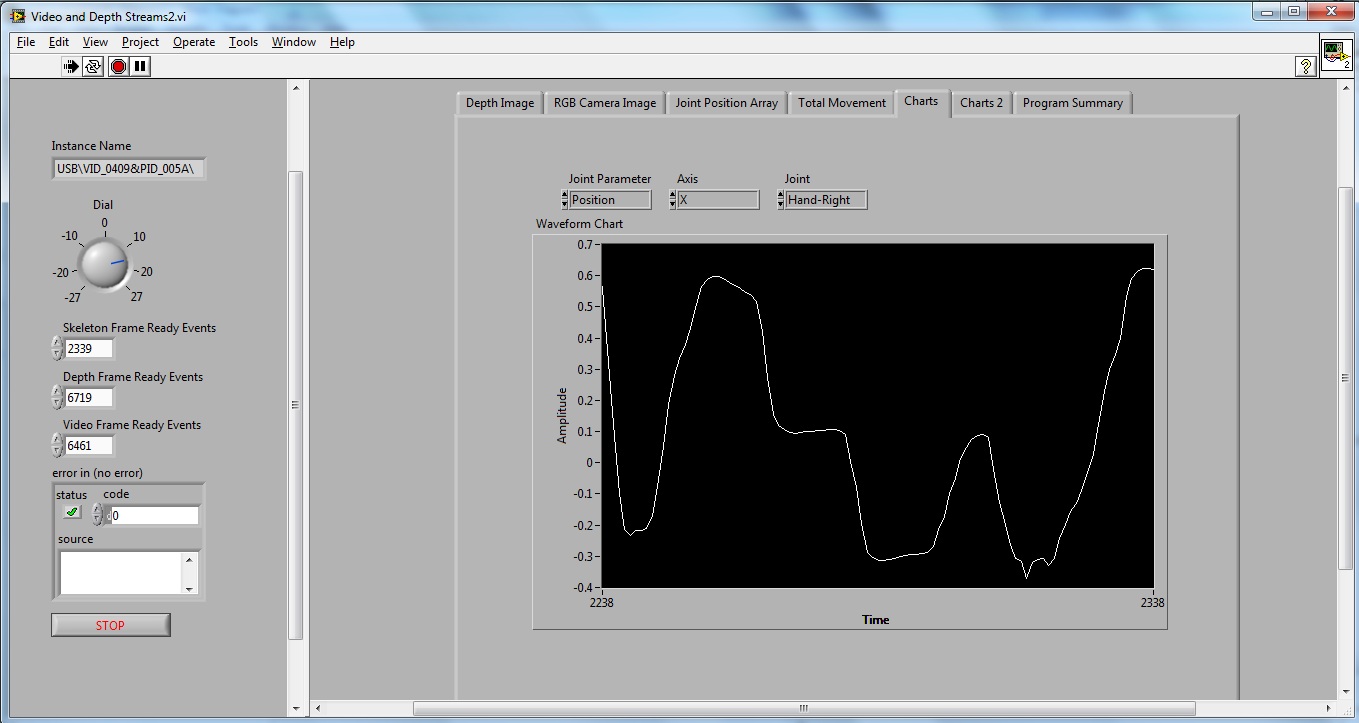Screen dimensions: 1359x723
Task: Click the chart's x-axis start value 2238
Action: [x=602, y=603]
